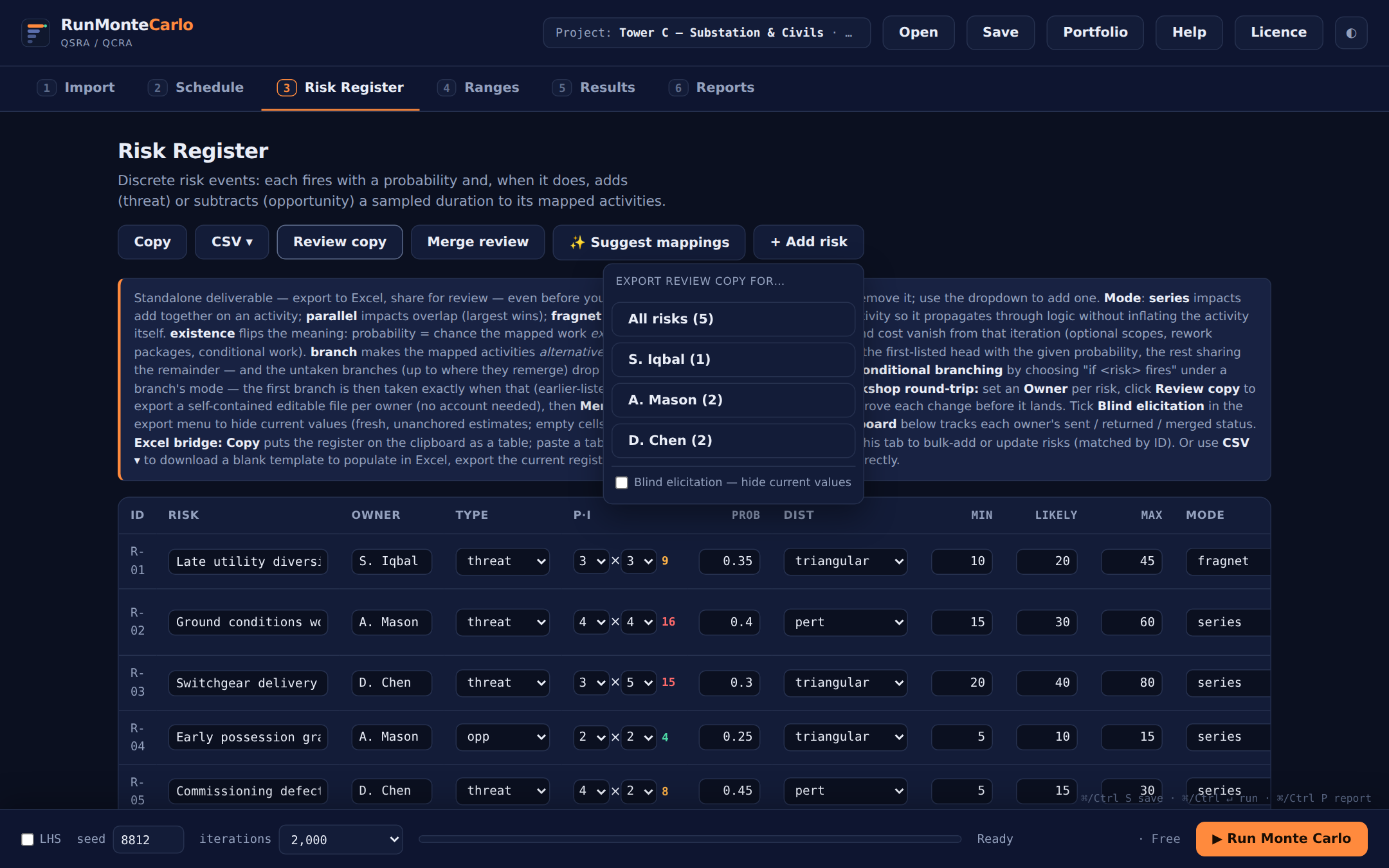Viewport: 1389px width, 868px height.
Task: Click the PROB column header
Action: (x=746, y=515)
